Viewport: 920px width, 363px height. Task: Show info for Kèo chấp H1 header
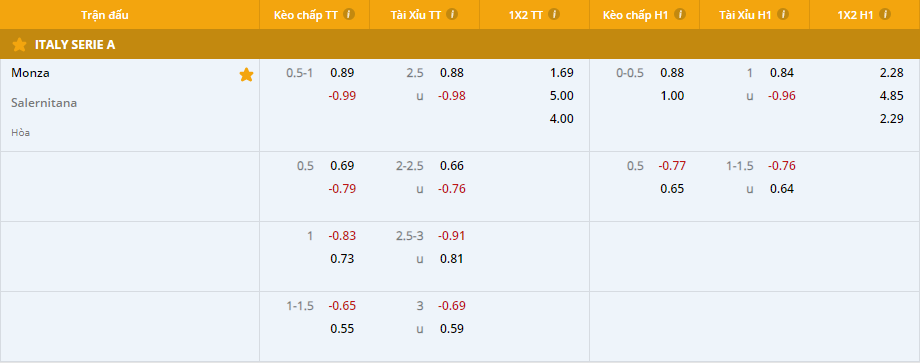coord(679,15)
